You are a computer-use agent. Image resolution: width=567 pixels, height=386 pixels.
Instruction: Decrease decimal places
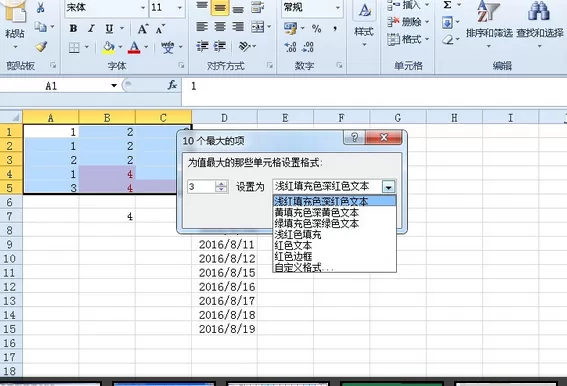point(308,47)
